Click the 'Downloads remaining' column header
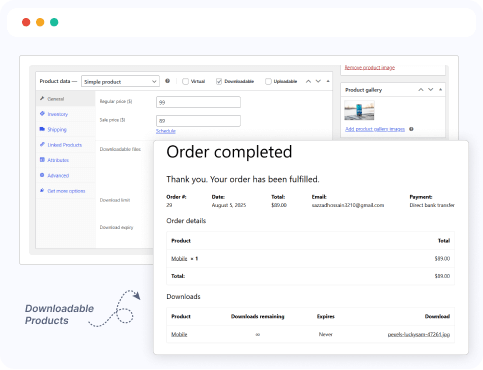The height and width of the screenshot is (370, 483). pos(258,316)
